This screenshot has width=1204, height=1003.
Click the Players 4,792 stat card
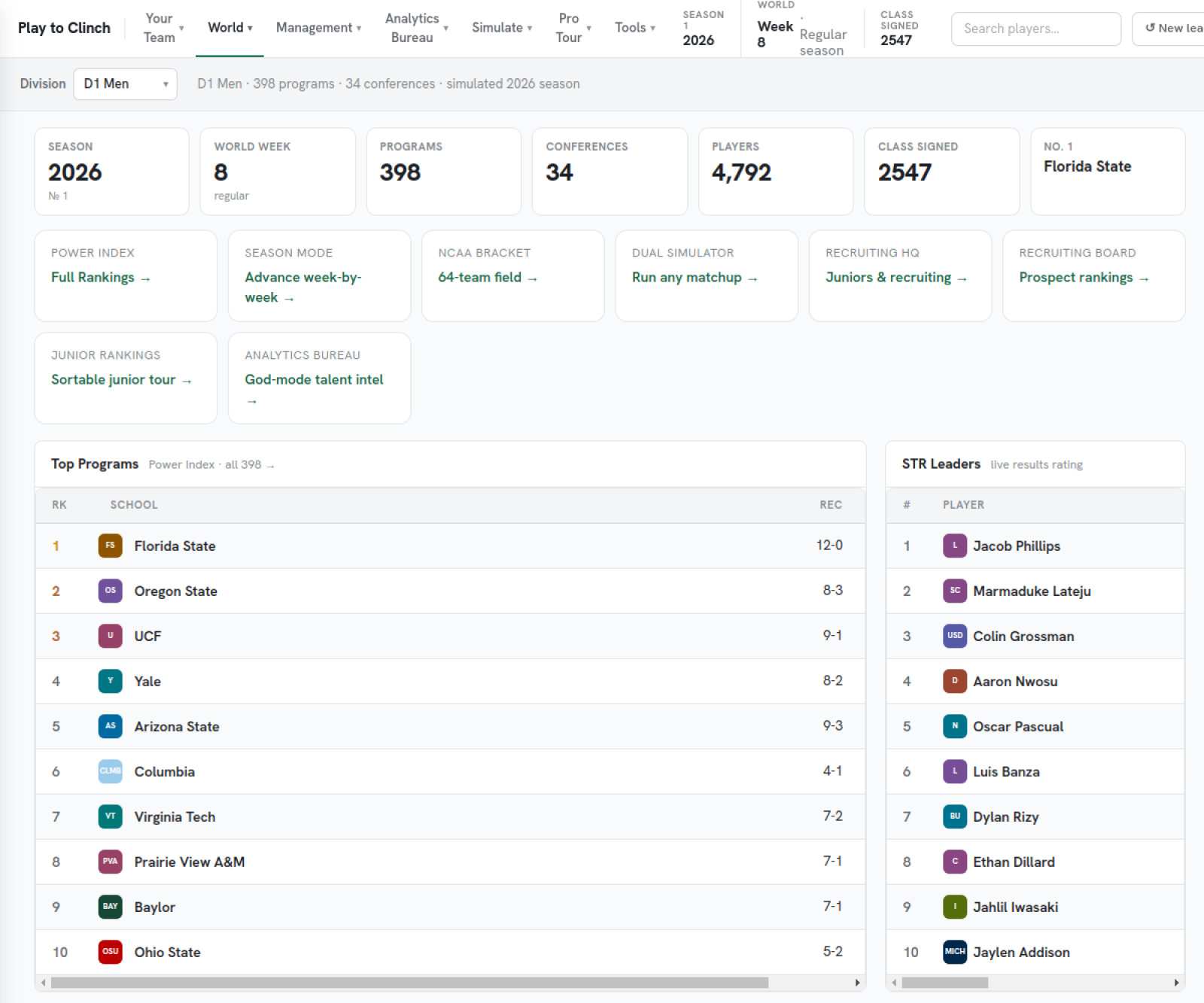click(x=776, y=172)
